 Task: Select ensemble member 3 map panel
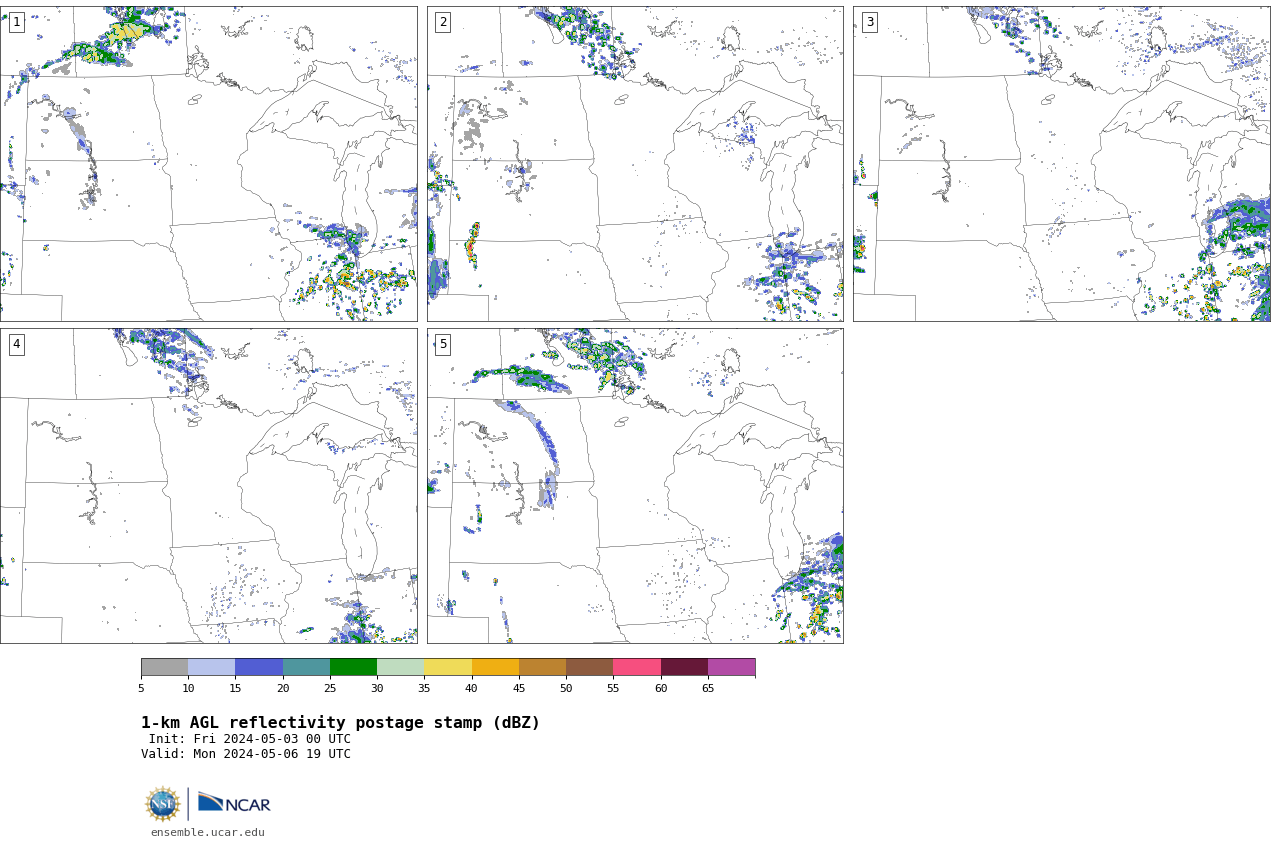click(x=1061, y=164)
